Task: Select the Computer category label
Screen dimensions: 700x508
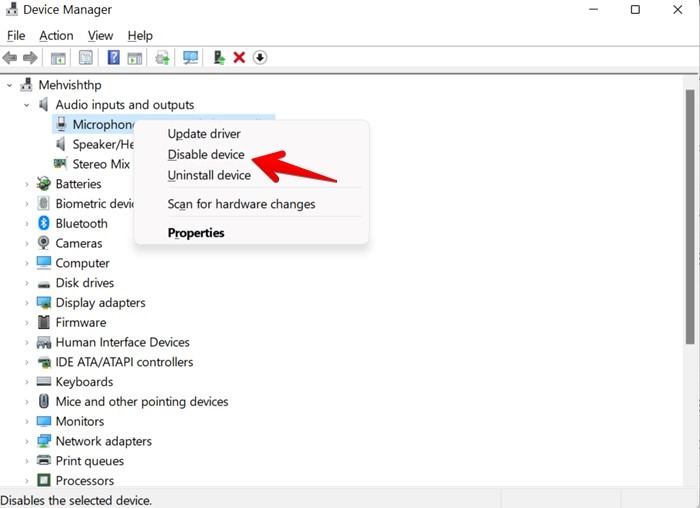Action: (x=83, y=263)
